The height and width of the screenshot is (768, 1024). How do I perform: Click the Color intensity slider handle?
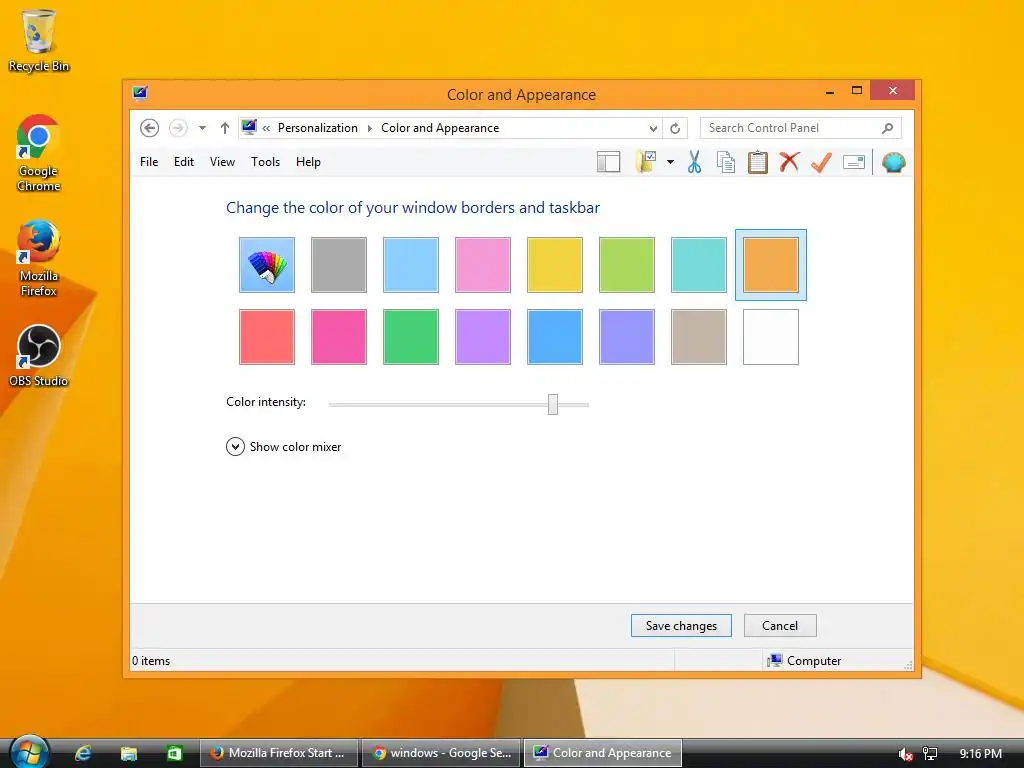[x=552, y=404]
